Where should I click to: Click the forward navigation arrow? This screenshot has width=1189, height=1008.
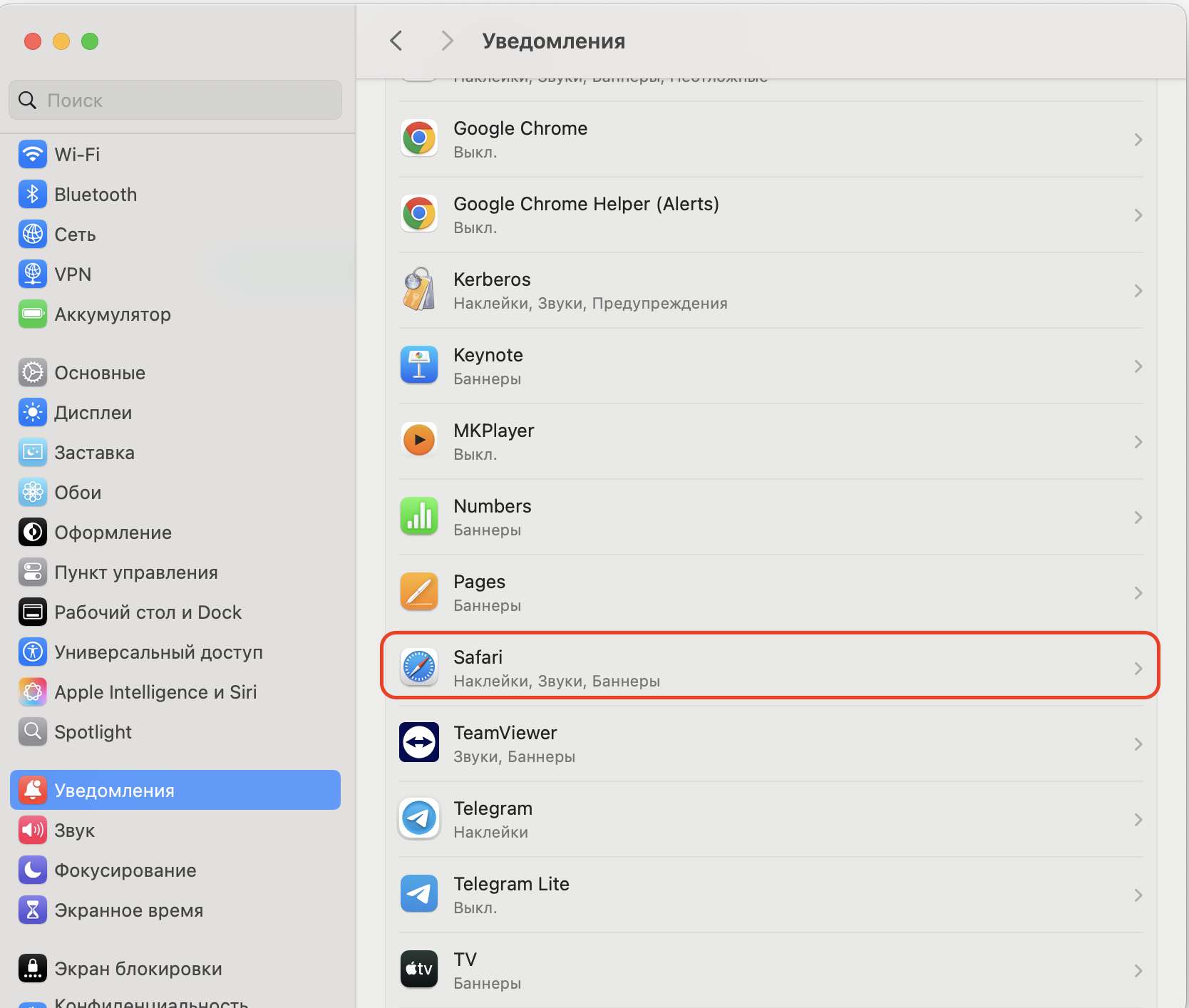coord(447,41)
